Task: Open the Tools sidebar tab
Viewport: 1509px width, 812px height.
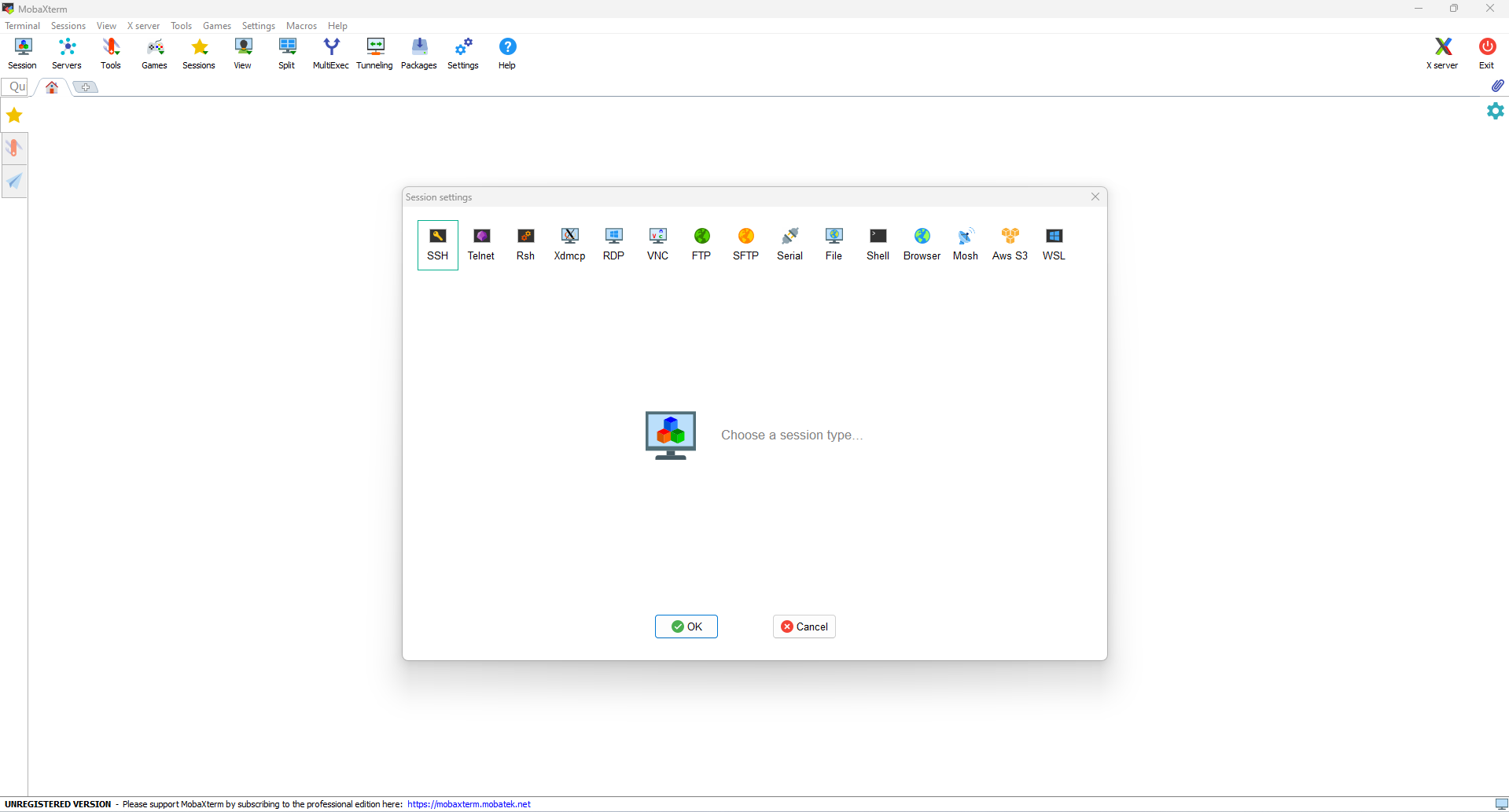Action: pos(14,149)
